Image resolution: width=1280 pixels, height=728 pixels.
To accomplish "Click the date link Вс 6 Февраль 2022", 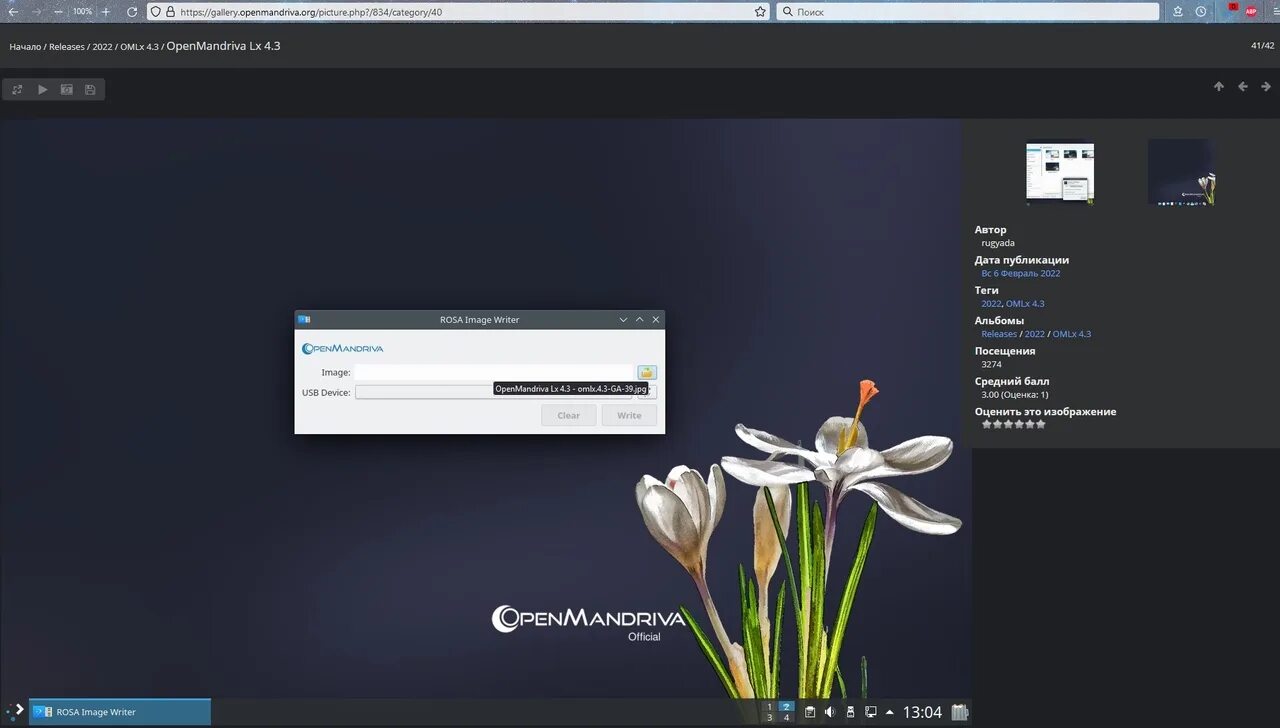I will 1021,273.
